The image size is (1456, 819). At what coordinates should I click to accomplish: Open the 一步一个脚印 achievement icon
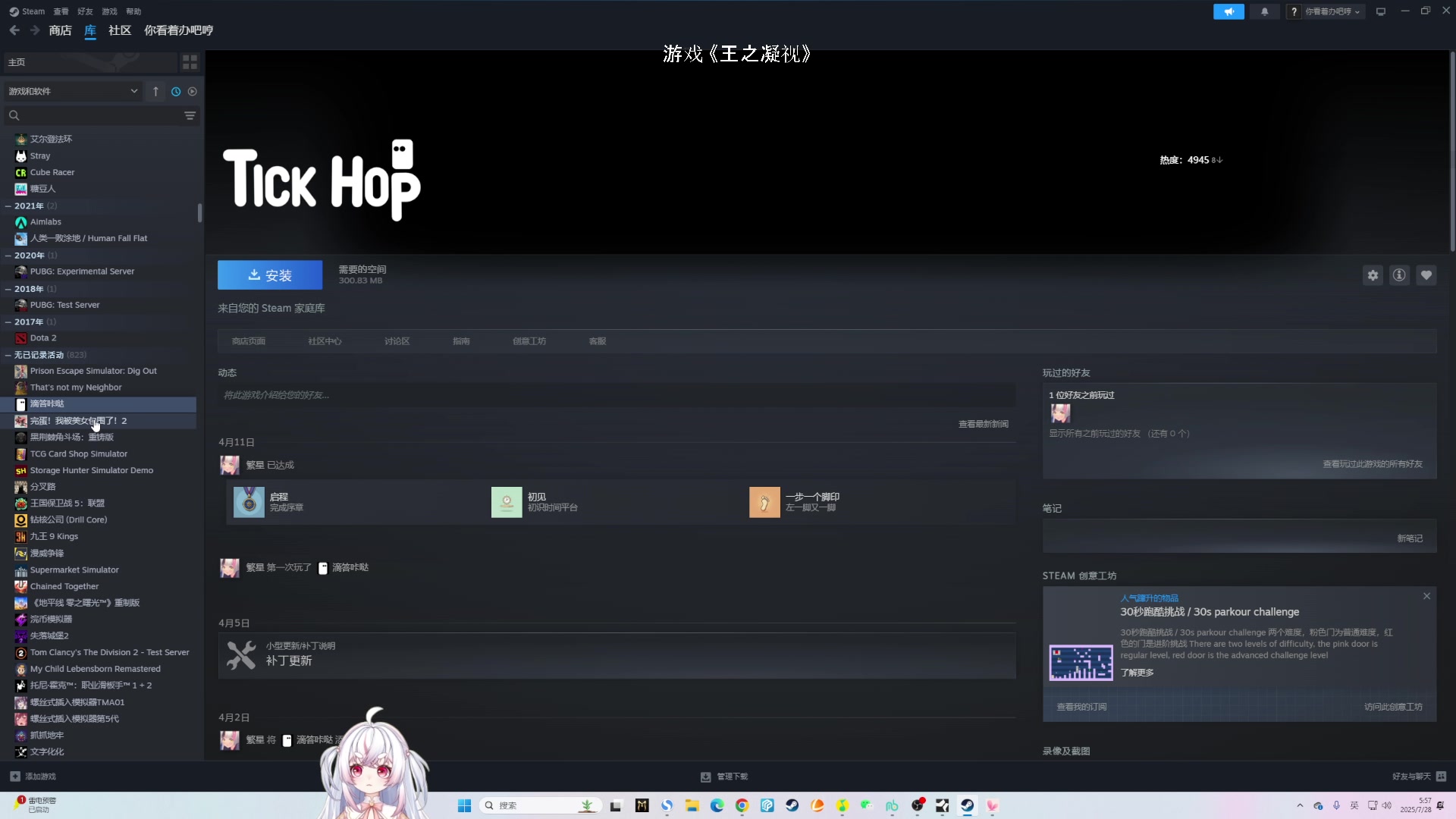tap(764, 502)
